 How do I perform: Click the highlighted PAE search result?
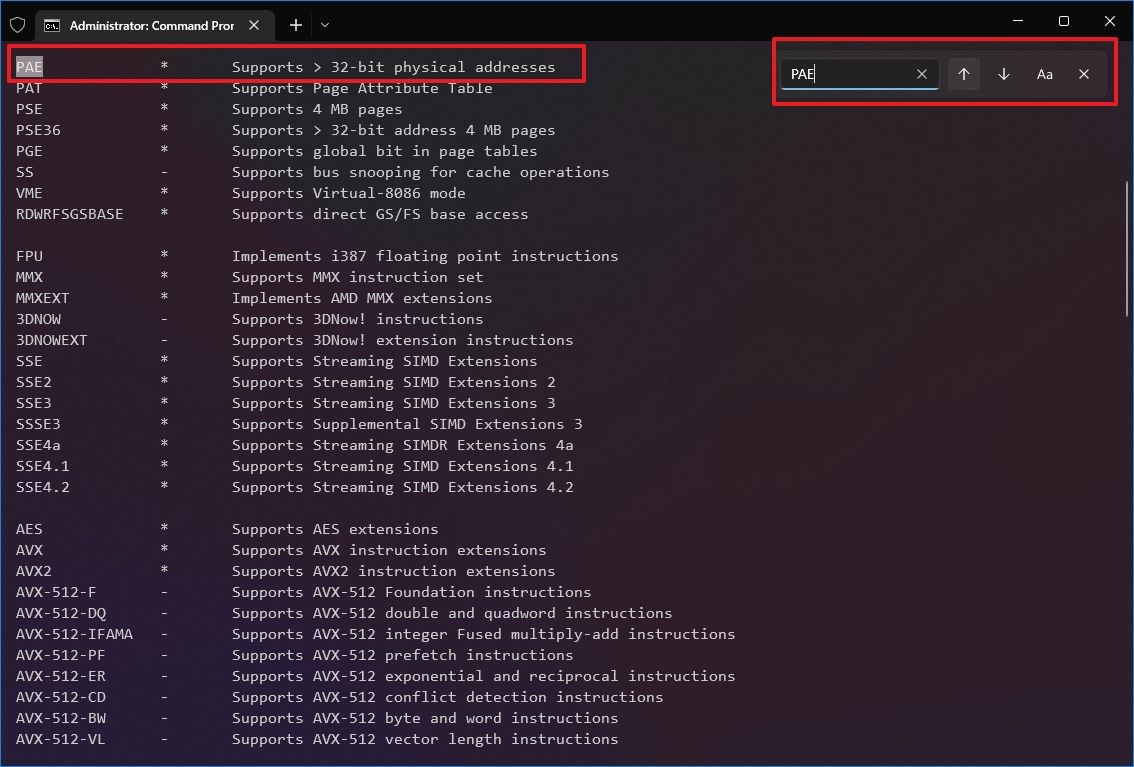[x=28, y=66]
